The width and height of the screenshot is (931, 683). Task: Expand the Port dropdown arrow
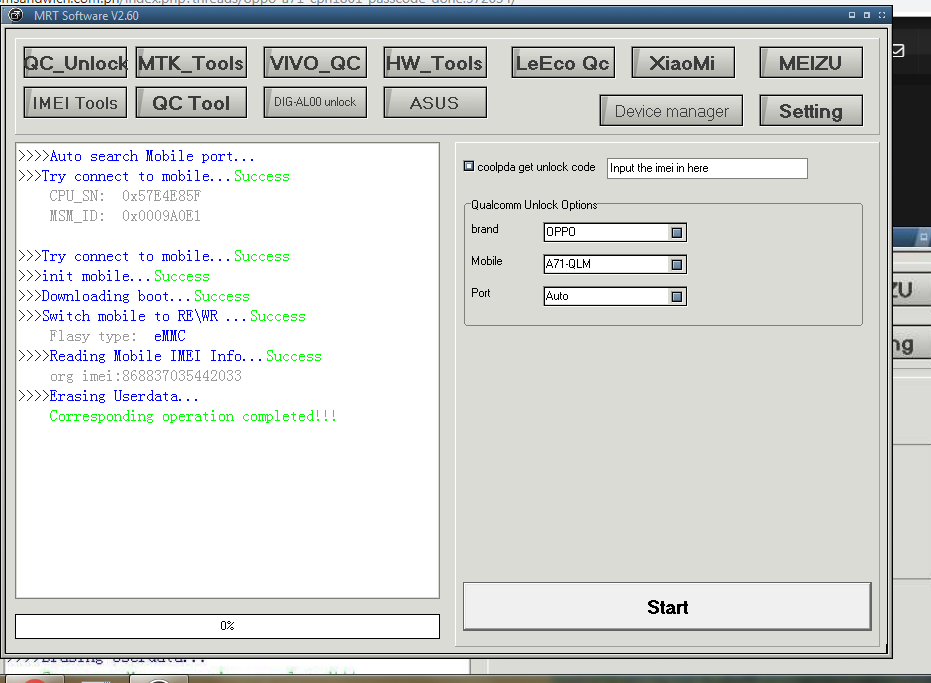(x=676, y=296)
